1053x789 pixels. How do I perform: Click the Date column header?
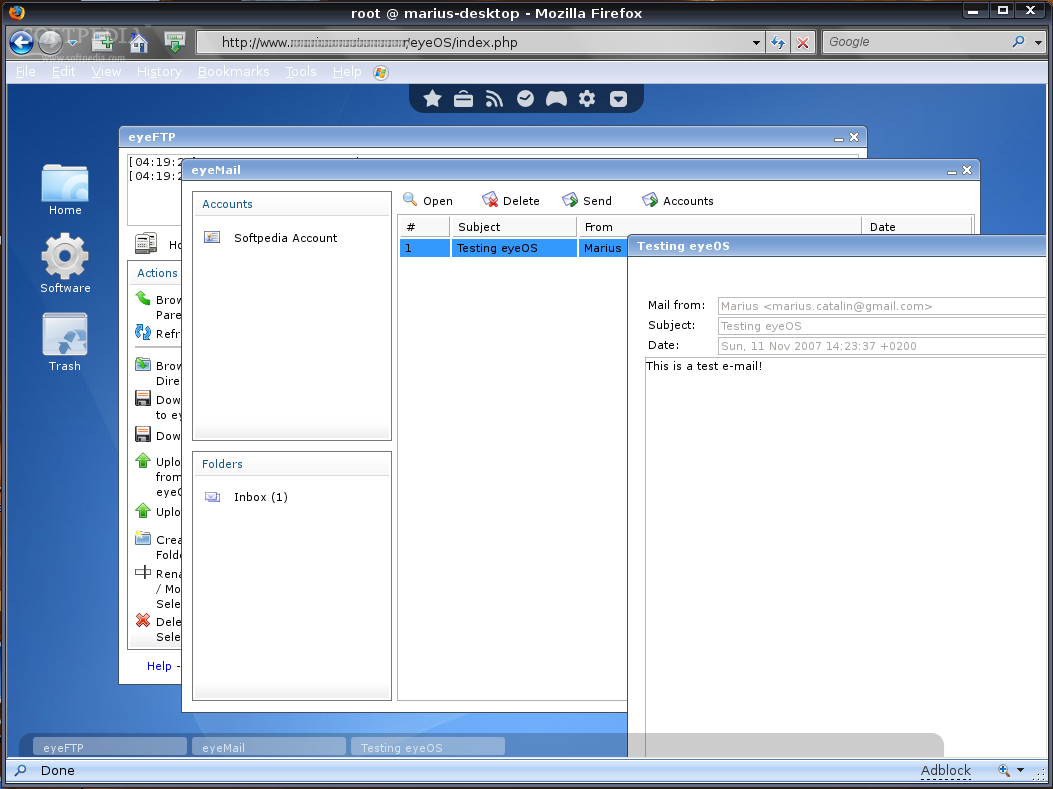tap(917, 227)
